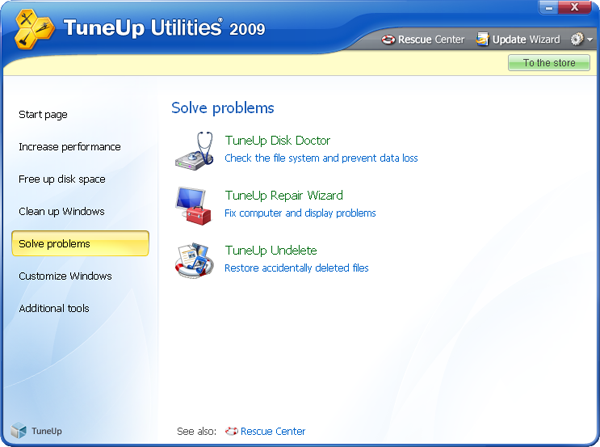The width and height of the screenshot is (600, 447).
Task: Close the TuneUp Utilities window
Action: pos(574,7)
